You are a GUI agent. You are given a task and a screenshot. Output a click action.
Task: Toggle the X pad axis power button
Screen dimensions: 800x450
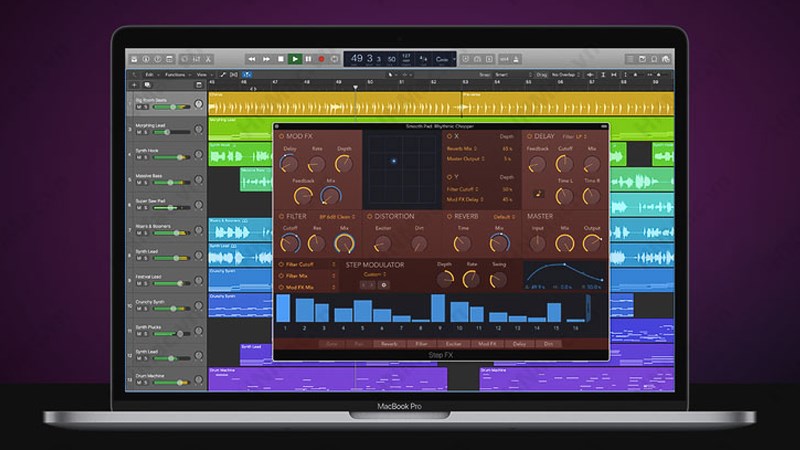pyautogui.click(x=449, y=136)
